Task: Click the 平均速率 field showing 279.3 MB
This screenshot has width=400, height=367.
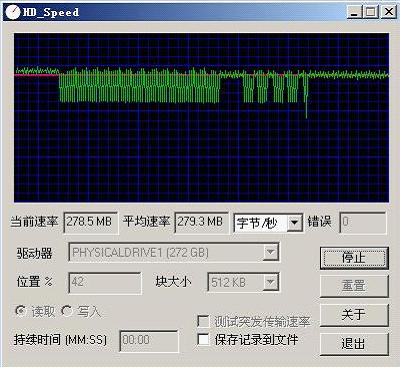Action: tap(201, 222)
